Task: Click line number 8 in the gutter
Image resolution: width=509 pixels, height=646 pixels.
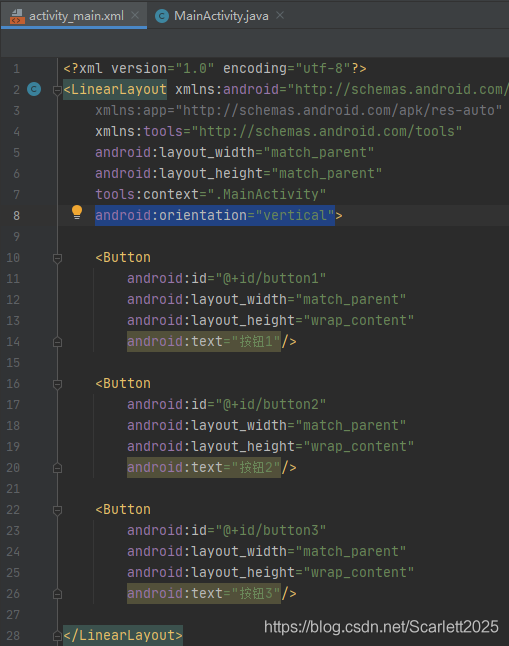Action: tap(16, 215)
